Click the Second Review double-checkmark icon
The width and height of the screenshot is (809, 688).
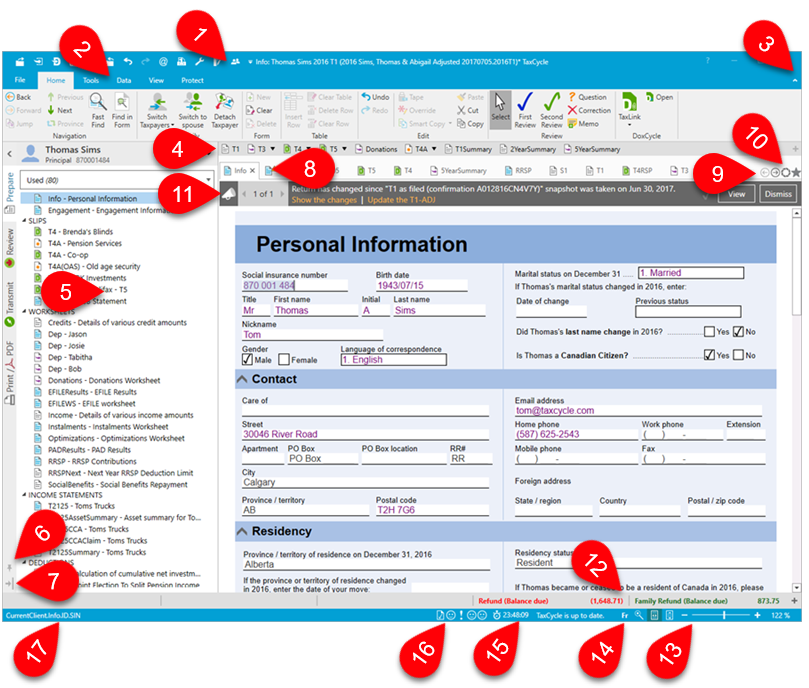551,101
